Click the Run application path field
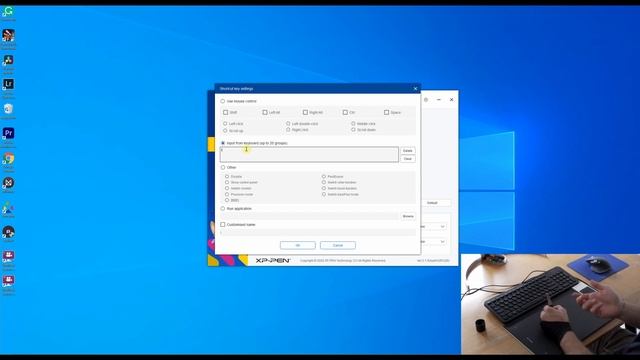Screen dimensions: 640x360 [309, 216]
